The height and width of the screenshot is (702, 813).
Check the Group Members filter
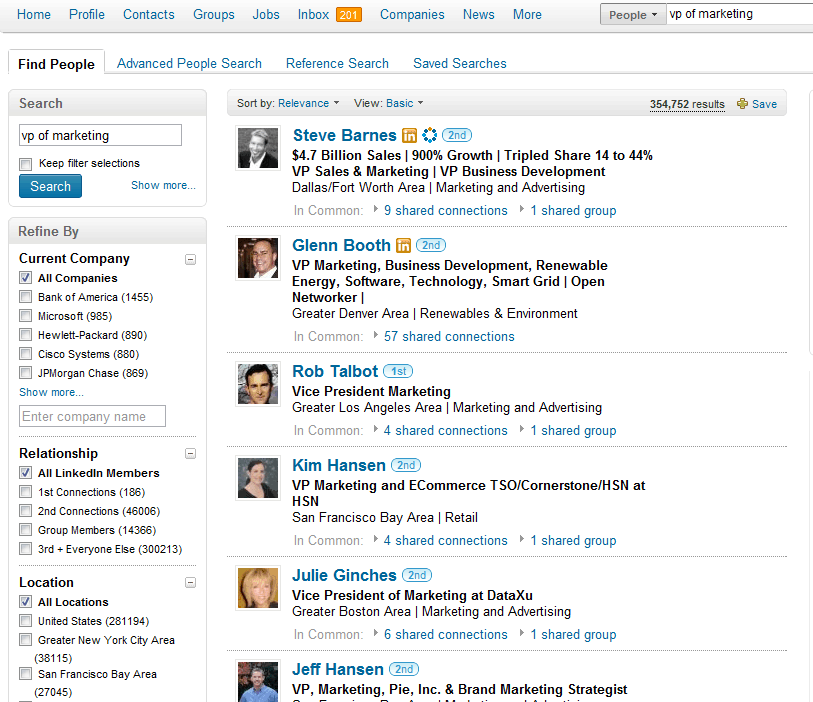[25, 530]
